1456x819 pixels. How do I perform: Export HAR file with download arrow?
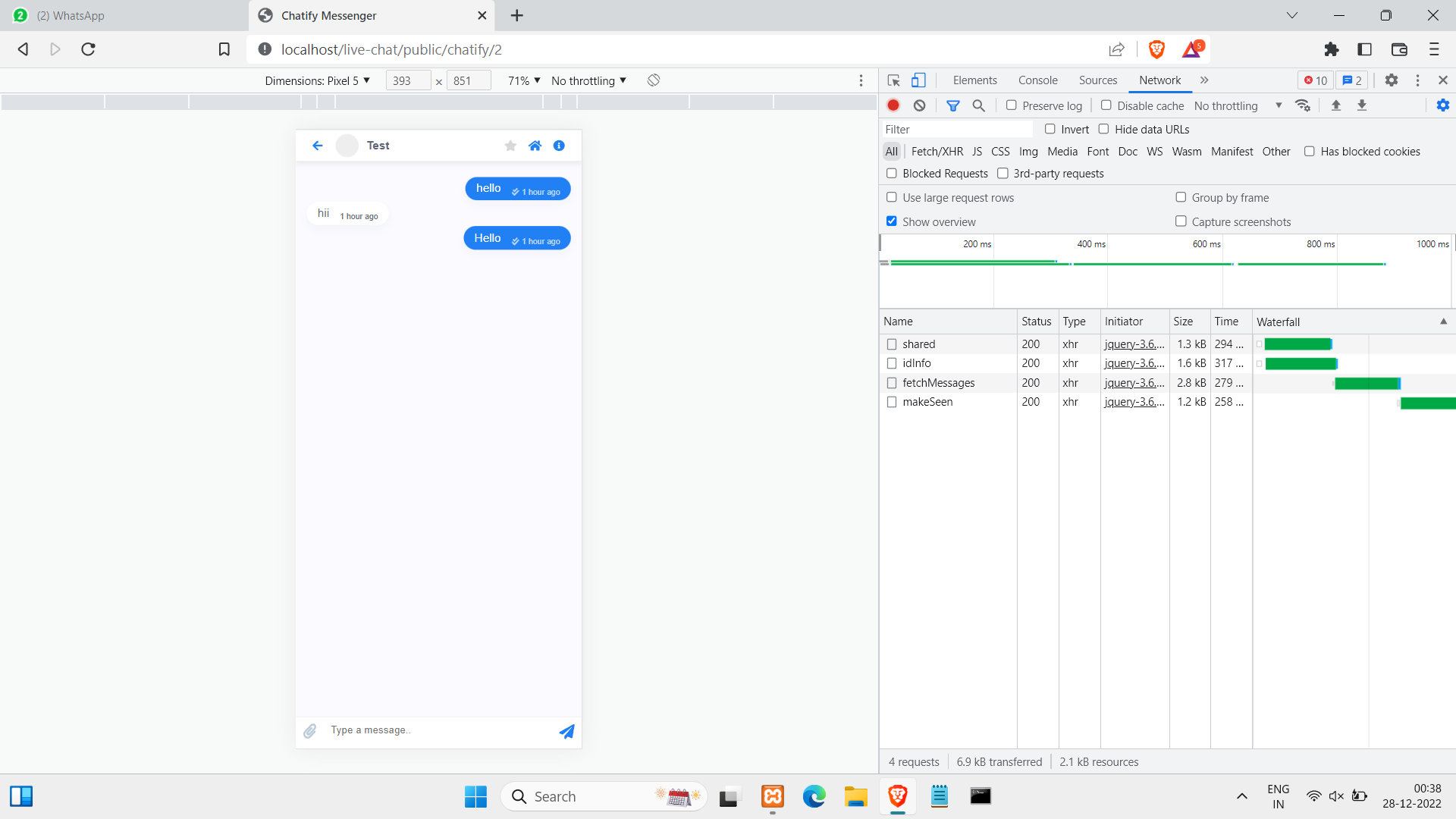pyautogui.click(x=1362, y=105)
